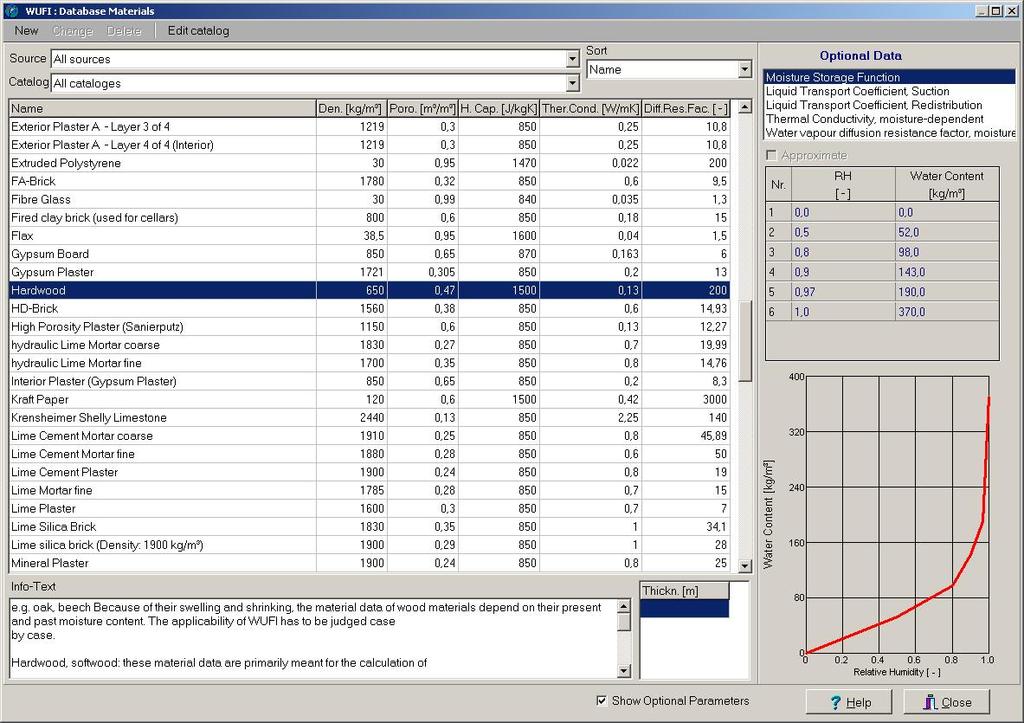Click the materials table scroll up arrow
This screenshot has width=1024, height=723.
pos(744,106)
